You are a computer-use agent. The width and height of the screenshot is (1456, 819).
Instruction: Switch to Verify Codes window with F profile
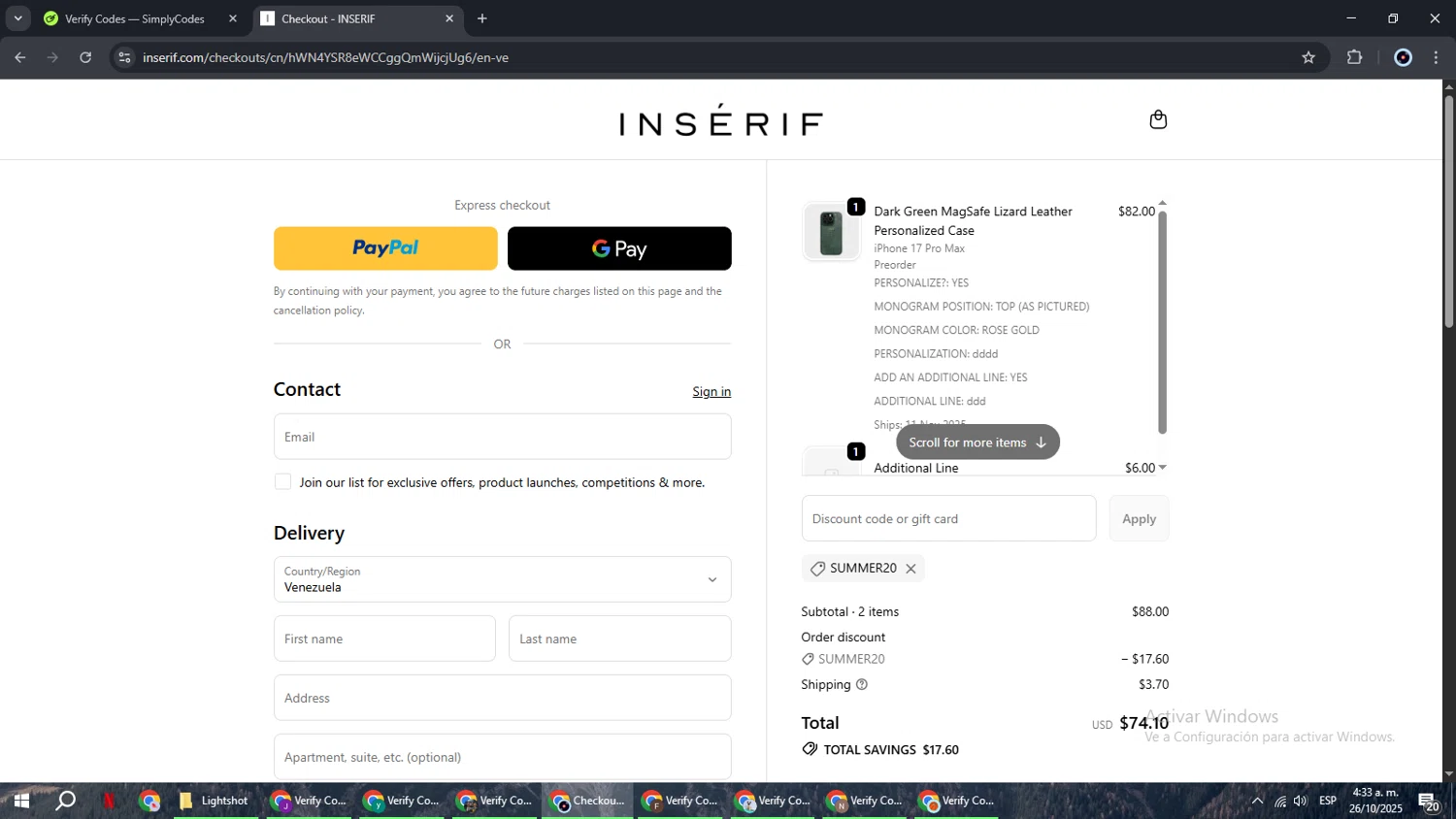point(680,801)
